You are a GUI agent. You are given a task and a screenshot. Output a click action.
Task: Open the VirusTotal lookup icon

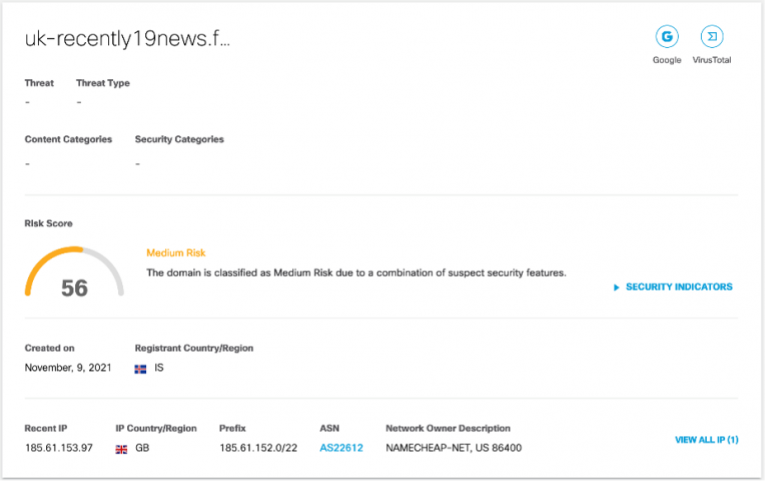tap(712, 37)
